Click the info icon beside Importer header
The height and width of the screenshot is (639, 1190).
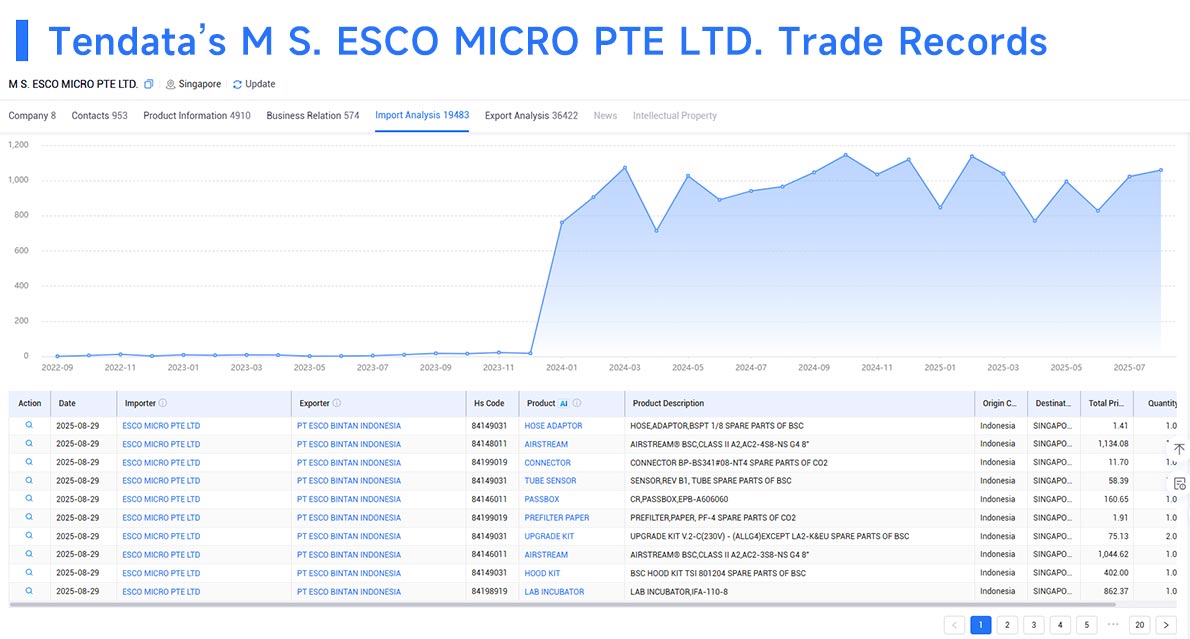[x=163, y=403]
